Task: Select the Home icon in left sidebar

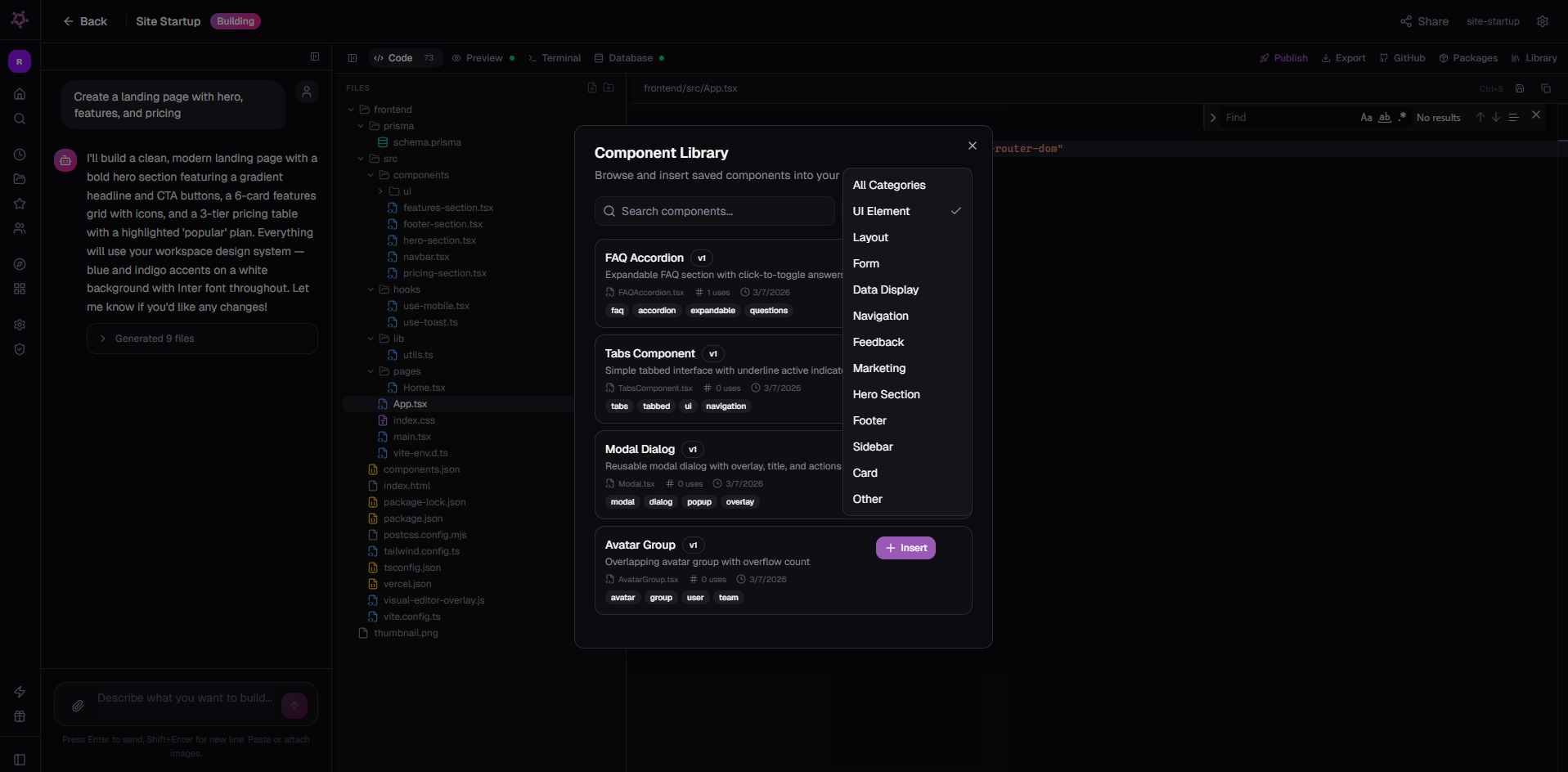Action: tap(19, 93)
